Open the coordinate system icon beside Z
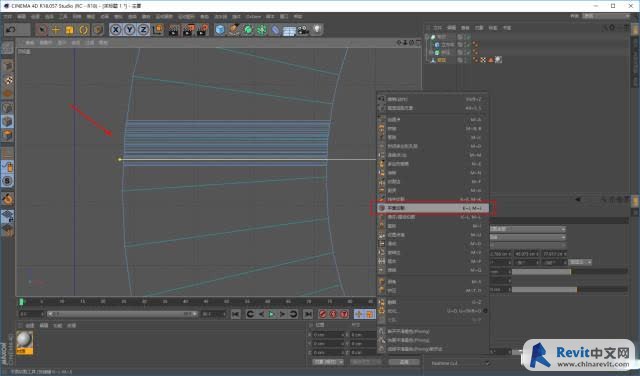 tap(157, 30)
